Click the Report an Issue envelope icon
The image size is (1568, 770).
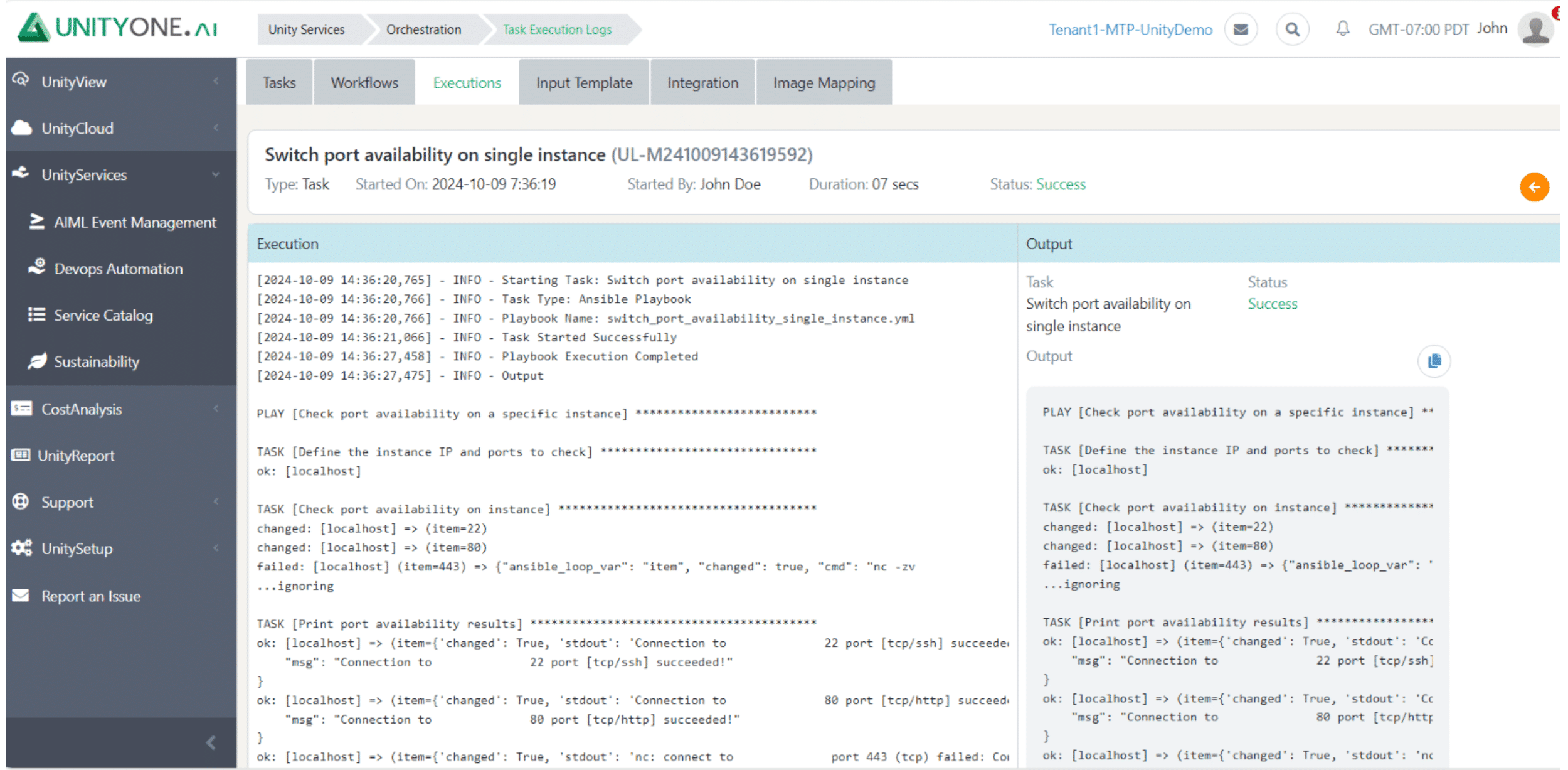click(x=21, y=595)
